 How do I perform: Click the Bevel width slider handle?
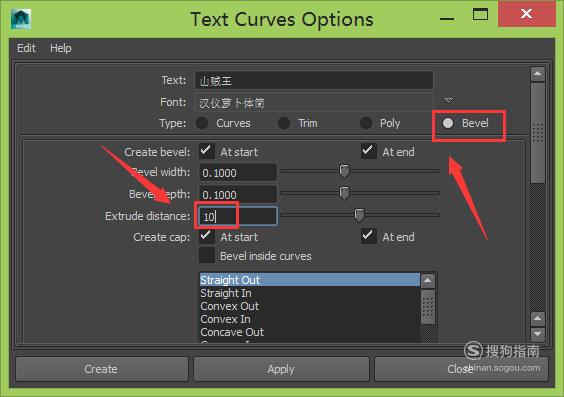click(344, 171)
